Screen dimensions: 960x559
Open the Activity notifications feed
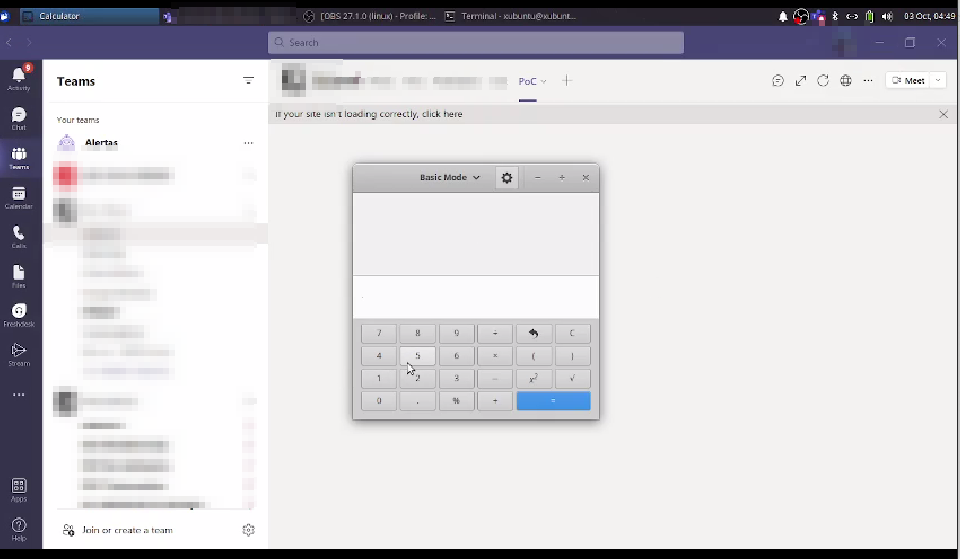[x=19, y=78]
